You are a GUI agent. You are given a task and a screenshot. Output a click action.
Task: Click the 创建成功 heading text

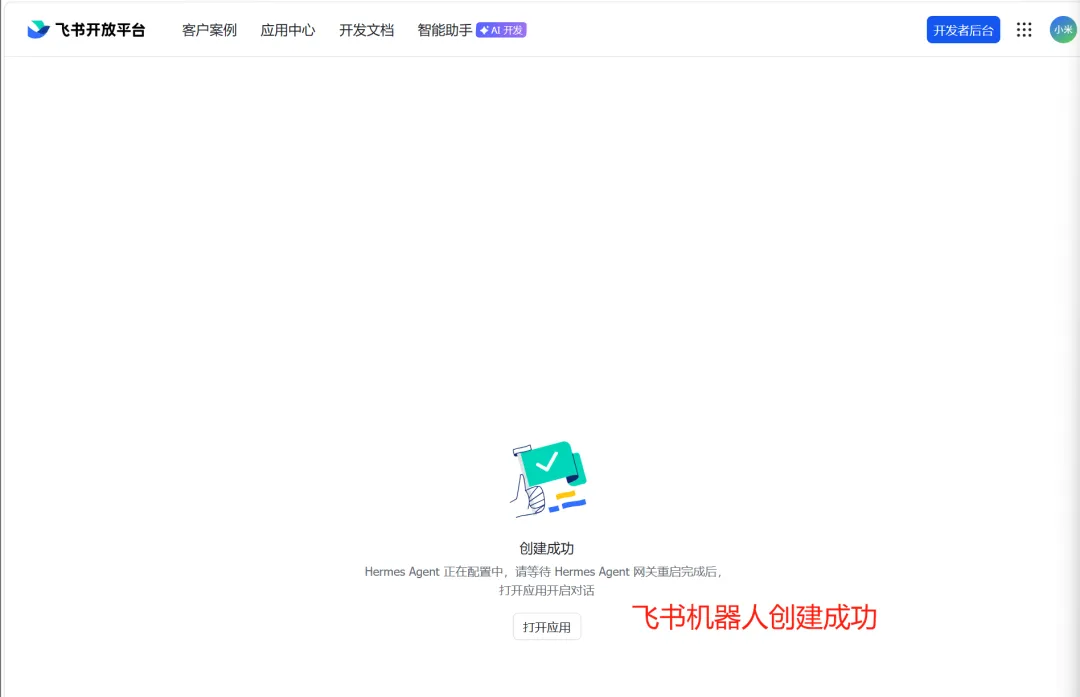[547, 548]
